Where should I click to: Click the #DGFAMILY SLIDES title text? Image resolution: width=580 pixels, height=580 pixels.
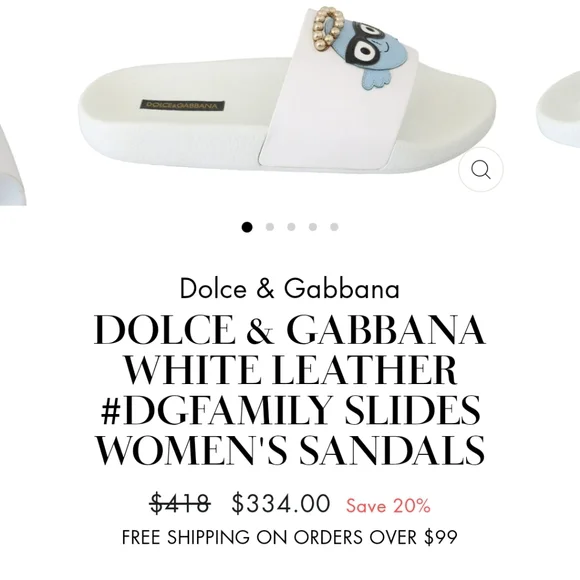pos(290,409)
